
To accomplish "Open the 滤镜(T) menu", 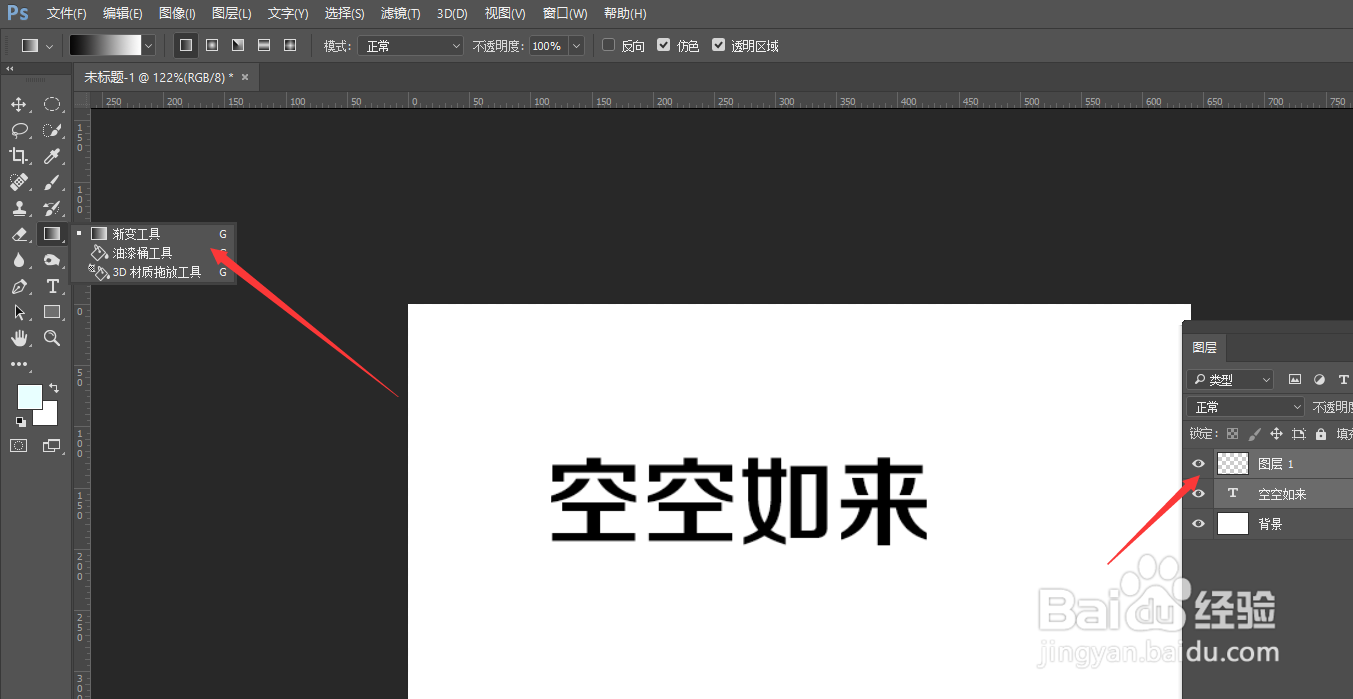I will click(x=400, y=13).
